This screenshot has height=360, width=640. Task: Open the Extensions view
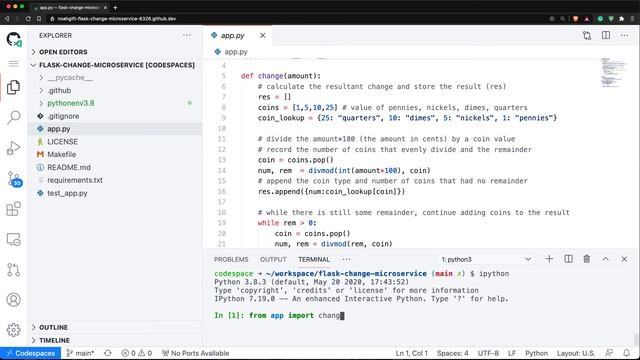click(13, 209)
